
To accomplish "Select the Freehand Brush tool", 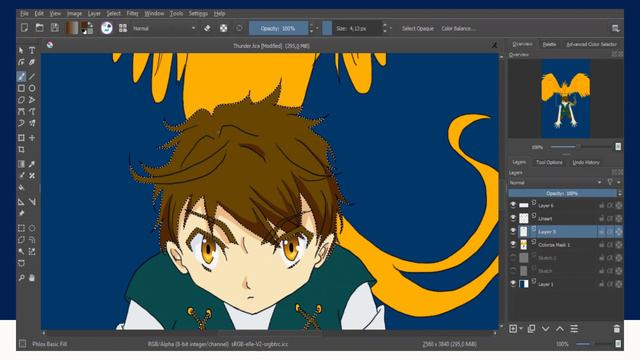I will (x=21, y=76).
